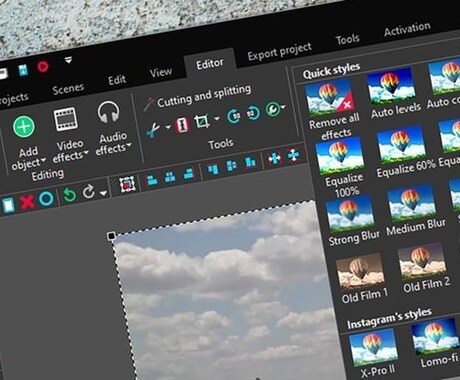Click the blue circle ellipse icon
This screenshot has height=380, width=460.
46,198
